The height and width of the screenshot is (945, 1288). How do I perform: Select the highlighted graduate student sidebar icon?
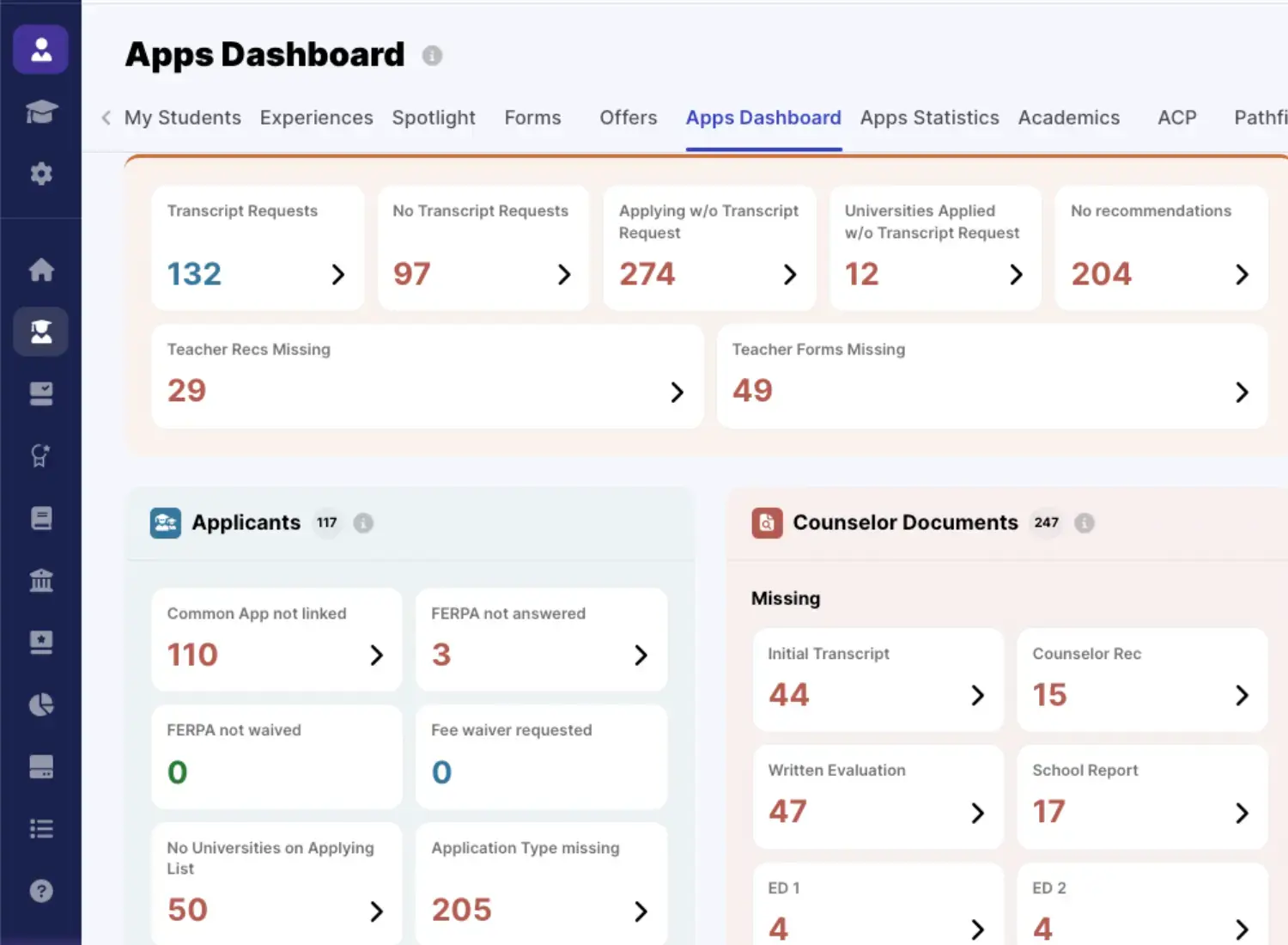[x=40, y=332]
